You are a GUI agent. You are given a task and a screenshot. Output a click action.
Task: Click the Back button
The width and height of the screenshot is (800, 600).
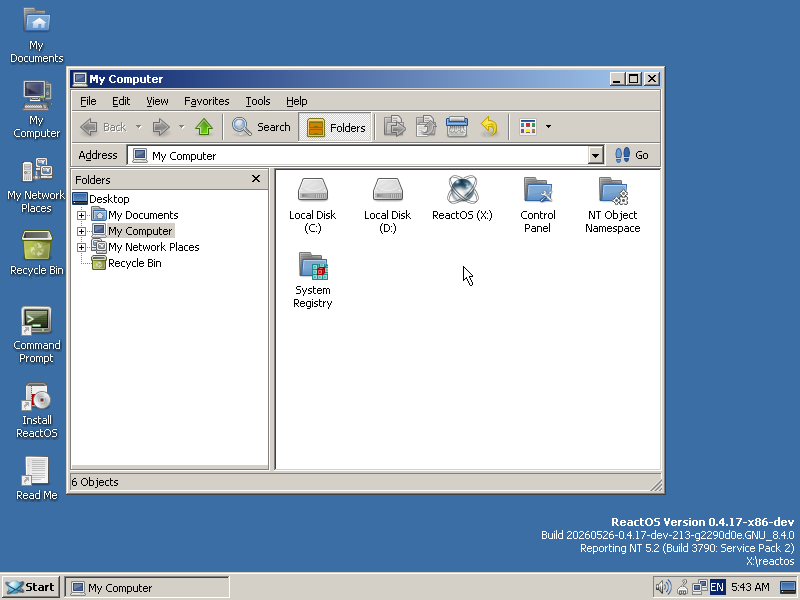(x=104, y=127)
